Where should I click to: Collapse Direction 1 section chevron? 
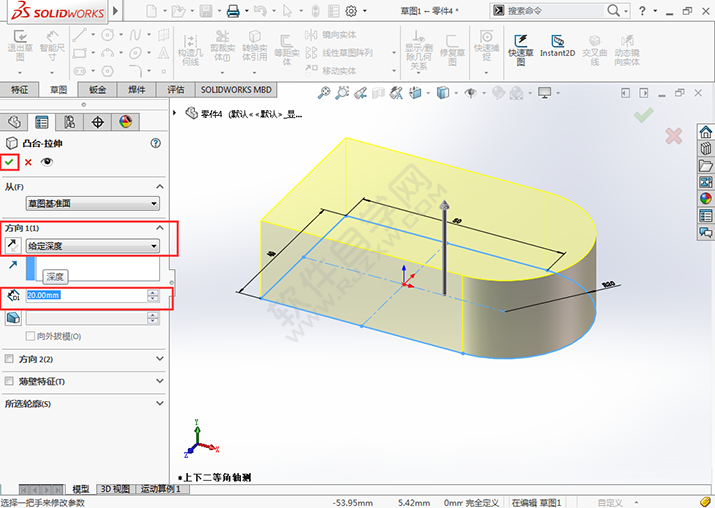click(160, 228)
